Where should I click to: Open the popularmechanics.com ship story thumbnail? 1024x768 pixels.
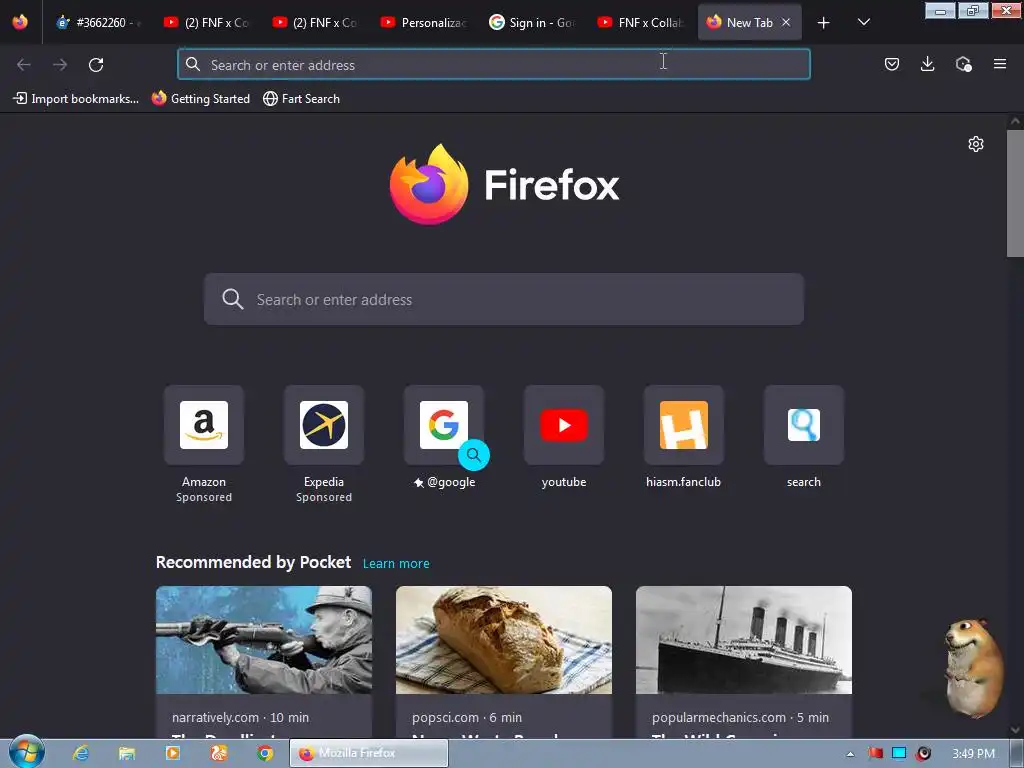pos(744,640)
